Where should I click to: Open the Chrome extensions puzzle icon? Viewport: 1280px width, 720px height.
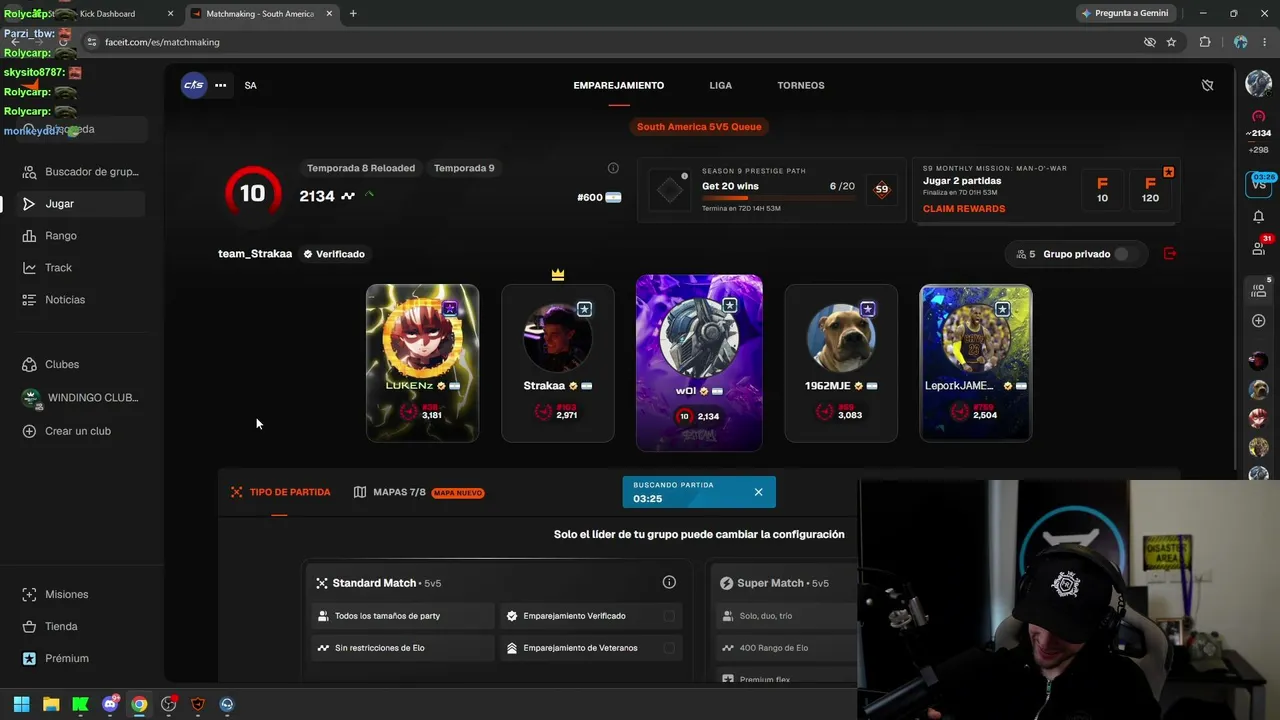(1204, 42)
